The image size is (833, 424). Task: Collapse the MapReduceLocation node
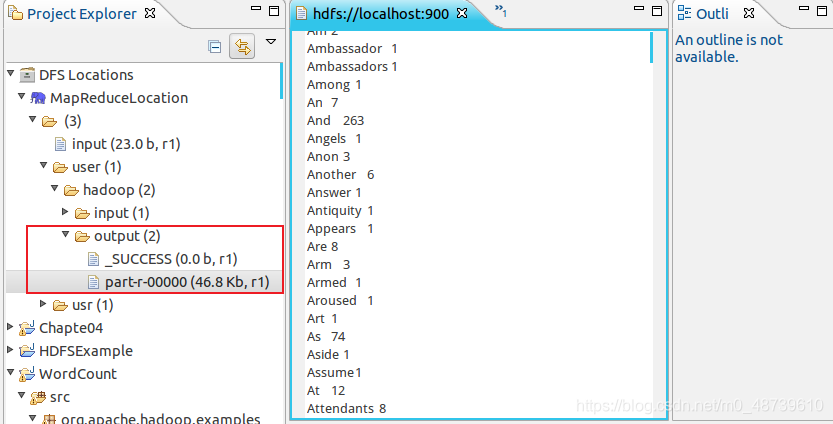tap(21, 97)
